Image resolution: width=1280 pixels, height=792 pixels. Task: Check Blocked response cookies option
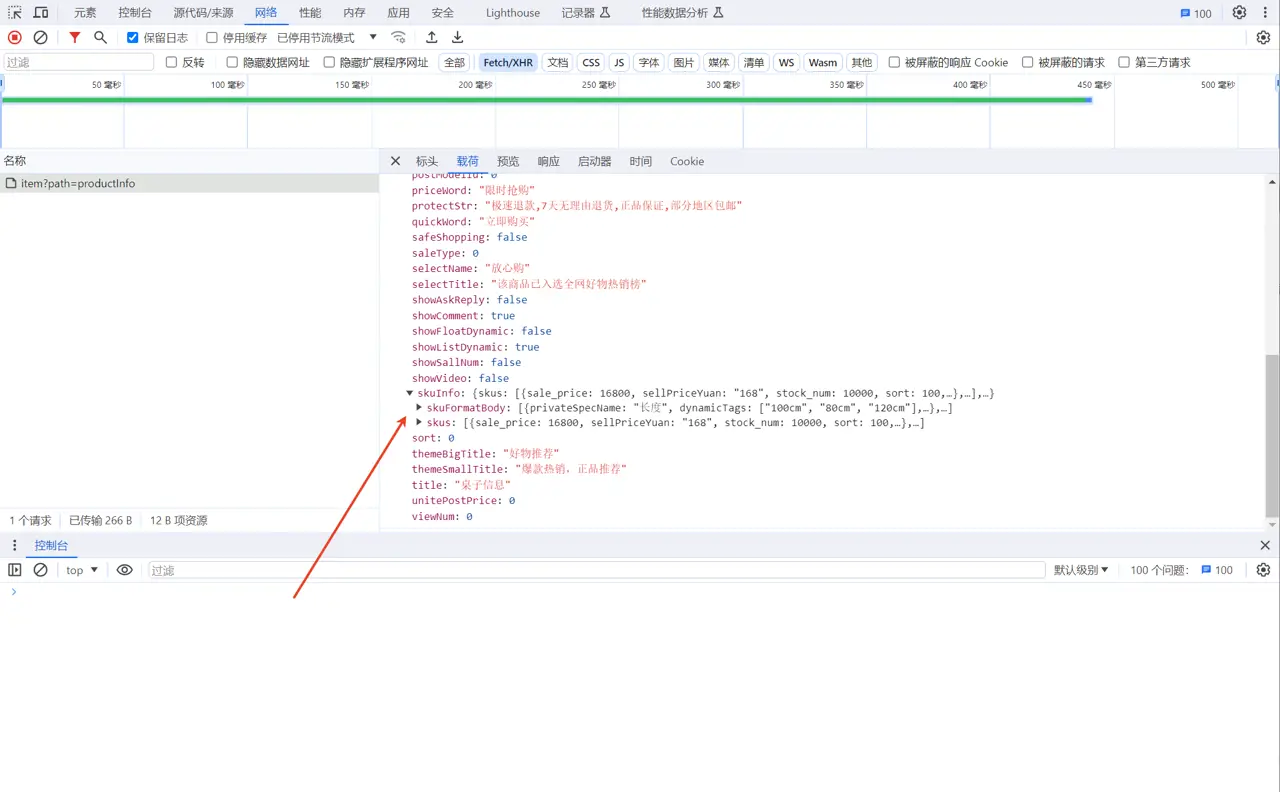click(894, 62)
